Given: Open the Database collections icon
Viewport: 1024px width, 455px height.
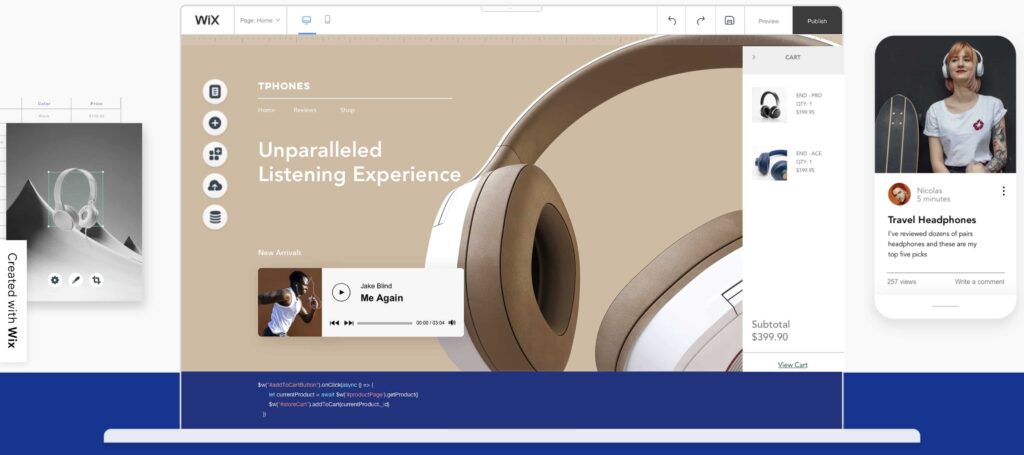Looking at the screenshot, I should [x=215, y=217].
